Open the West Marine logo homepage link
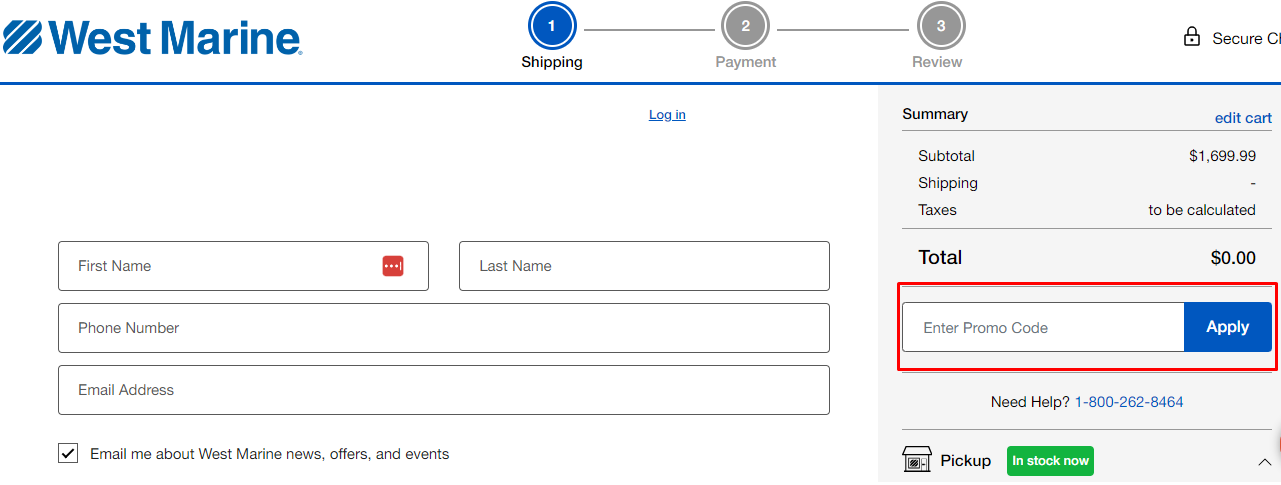1281x485 pixels. [152, 39]
